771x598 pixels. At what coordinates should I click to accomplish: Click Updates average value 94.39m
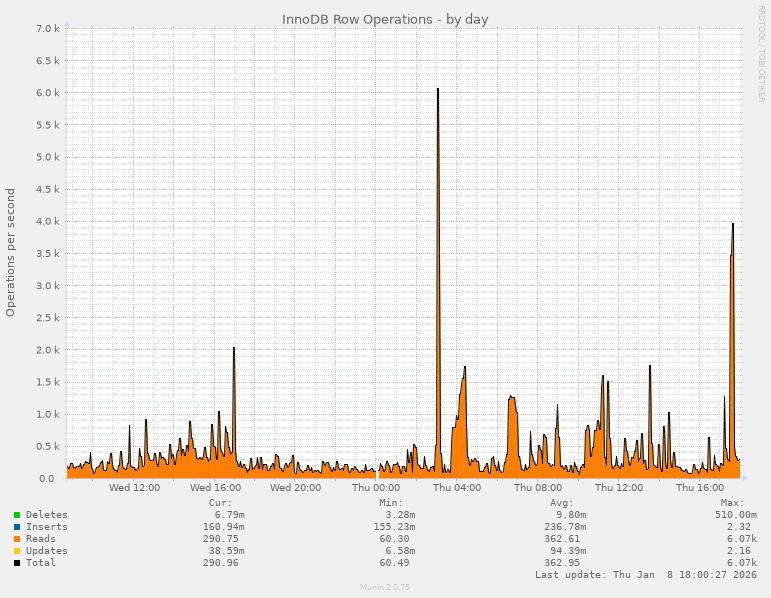click(x=568, y=551)
